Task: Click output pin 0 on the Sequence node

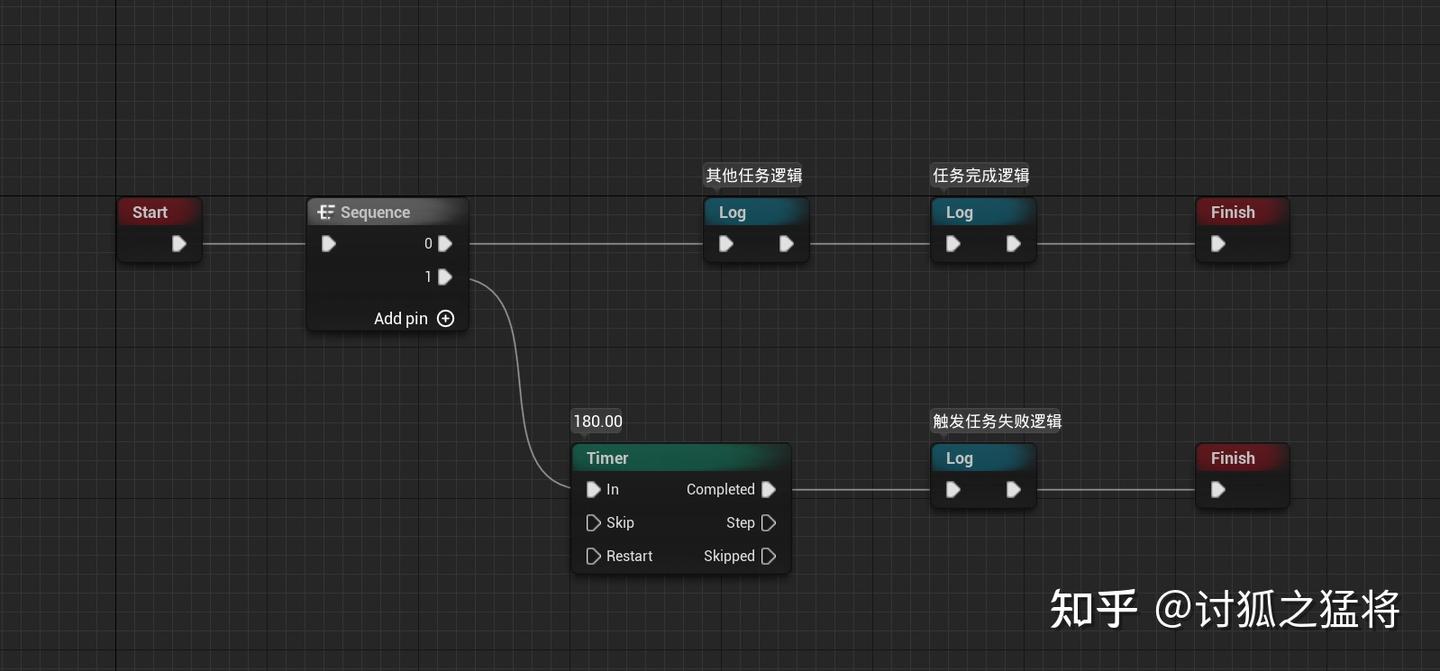Action: coord(444,243)
